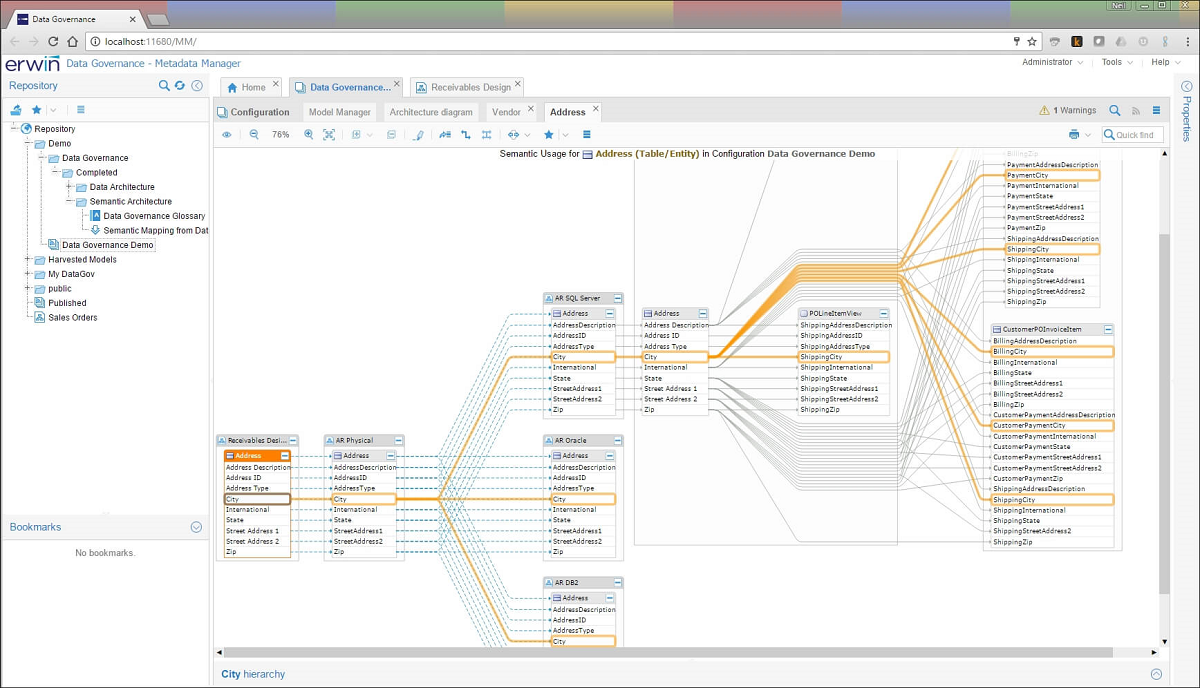Zoom in on the diagram

pyautogui.click(x=308, y=134)
